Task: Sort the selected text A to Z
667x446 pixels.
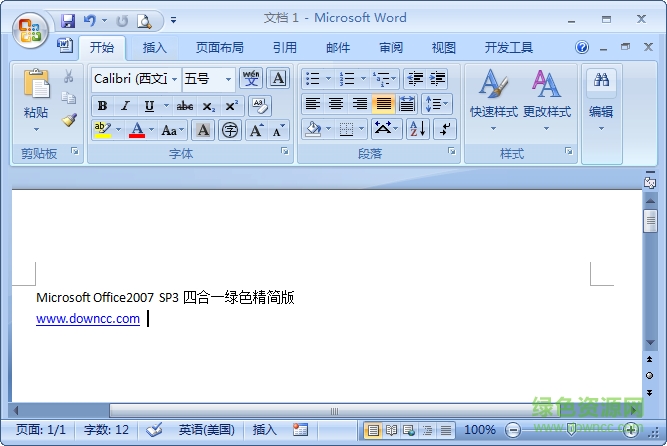Action: (x=417, y=129)
